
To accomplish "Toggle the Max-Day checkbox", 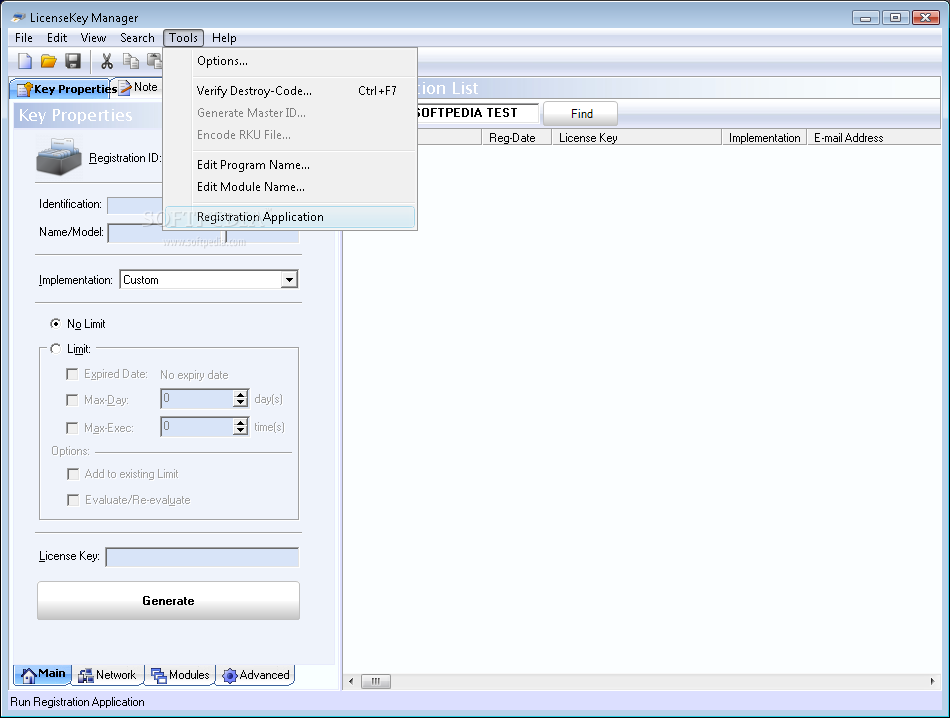I will pos(72,400).
